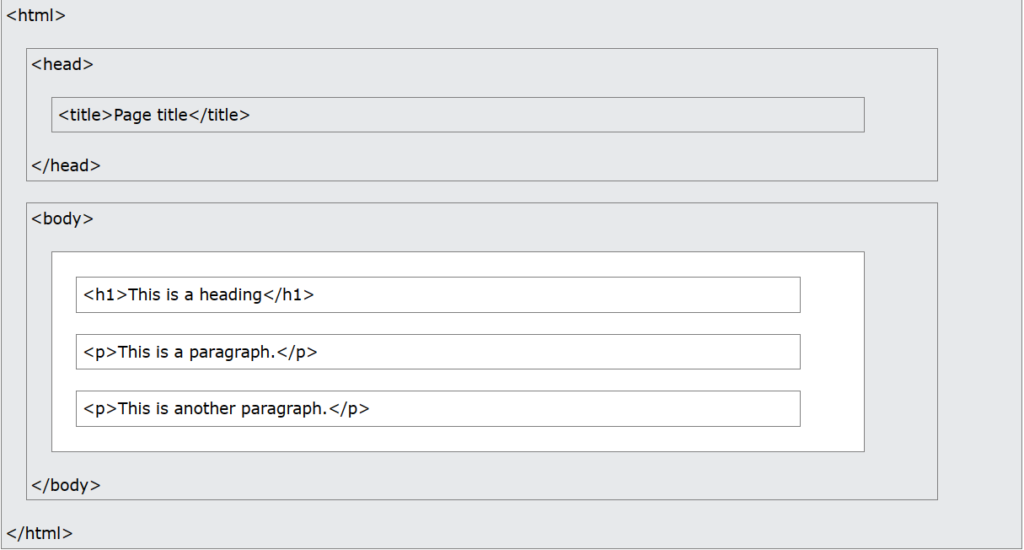The height and width of the screenshot is (550, 1024).
Task: Select the closing </h1> tag
Action: coord(288,295)
